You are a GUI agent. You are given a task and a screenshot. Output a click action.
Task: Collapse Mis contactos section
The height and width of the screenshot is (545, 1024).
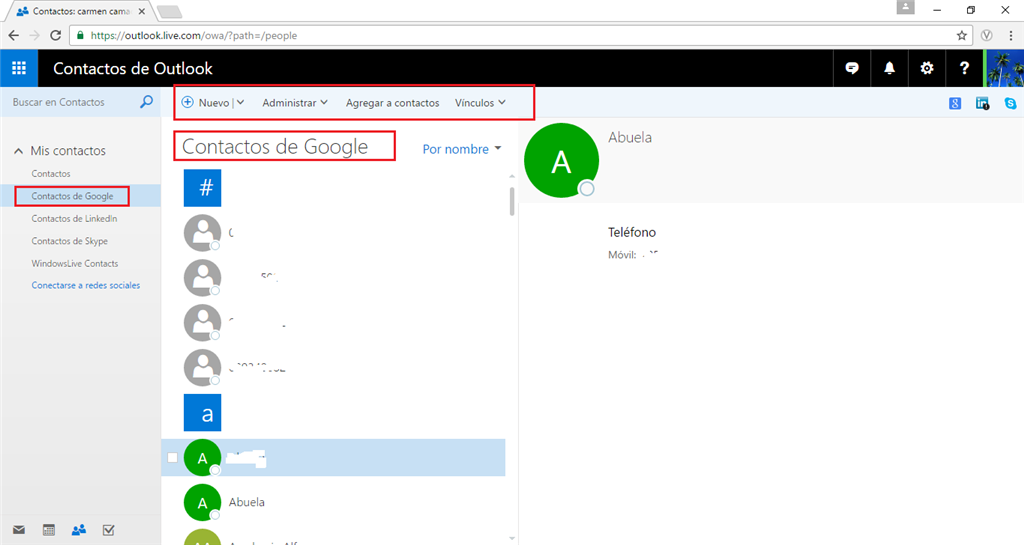18,151
